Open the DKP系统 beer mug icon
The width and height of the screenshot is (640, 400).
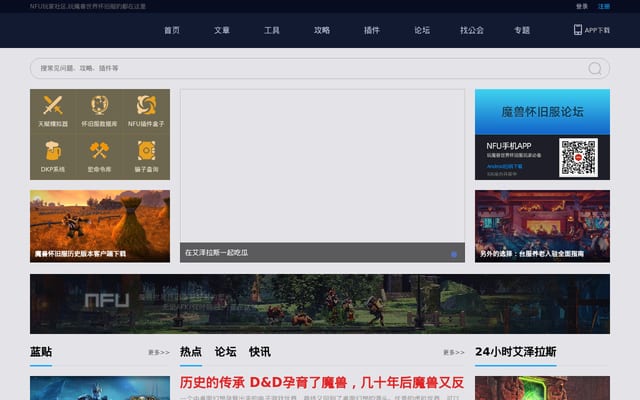pyautogui.click(x=53, y=151)
